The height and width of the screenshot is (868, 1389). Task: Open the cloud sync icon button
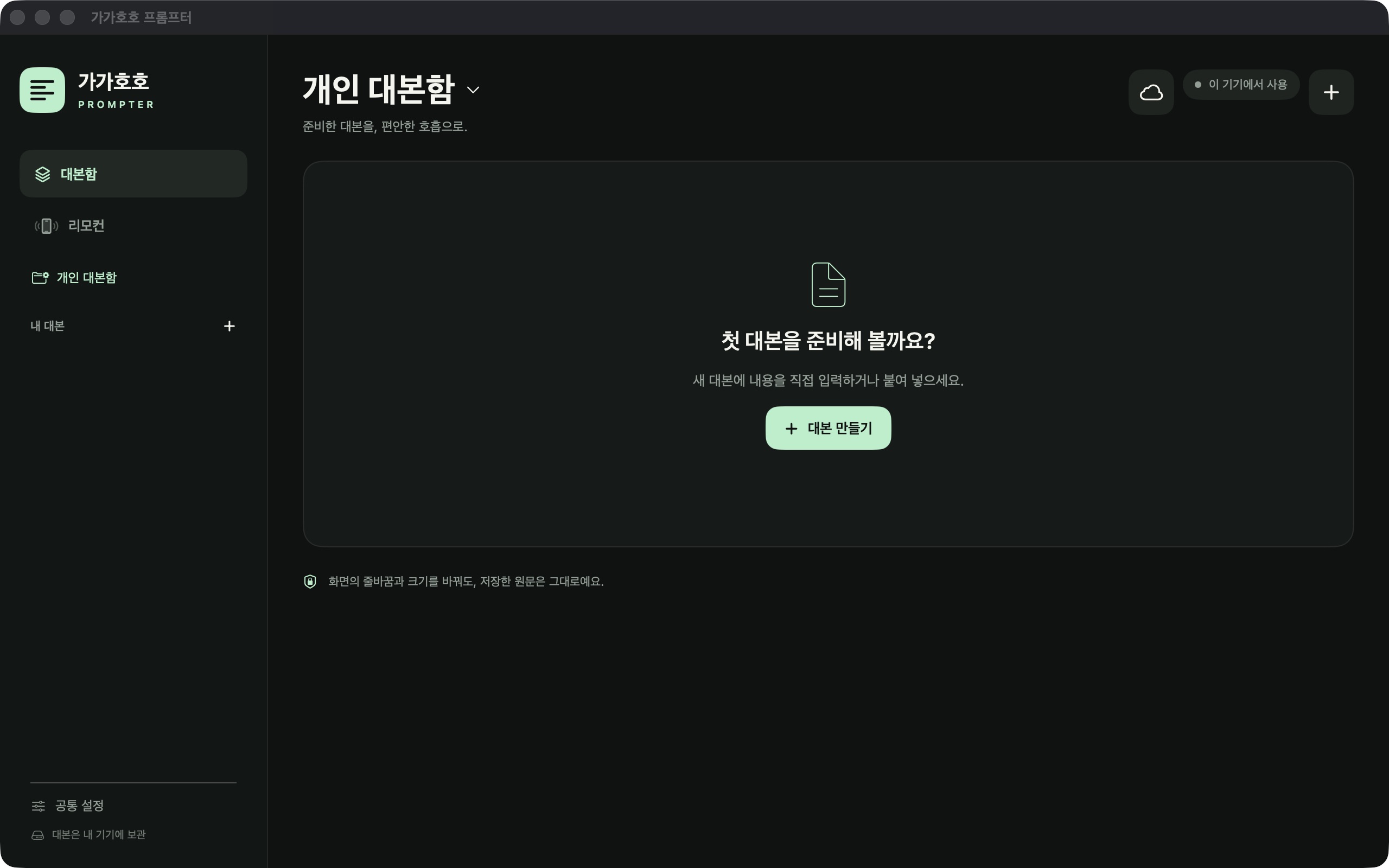[1151, 92]
